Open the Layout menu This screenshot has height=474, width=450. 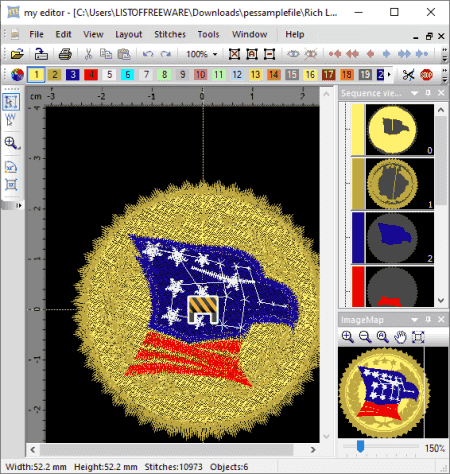(x=129, y=34)
